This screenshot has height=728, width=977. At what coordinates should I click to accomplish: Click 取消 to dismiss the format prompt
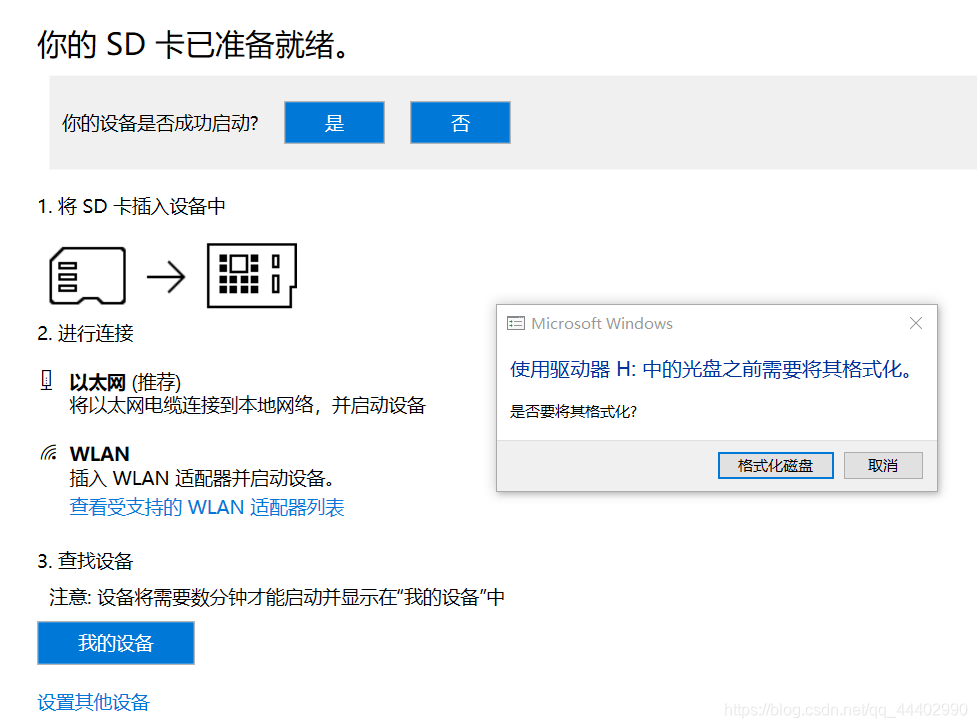[x=883, y=465]
